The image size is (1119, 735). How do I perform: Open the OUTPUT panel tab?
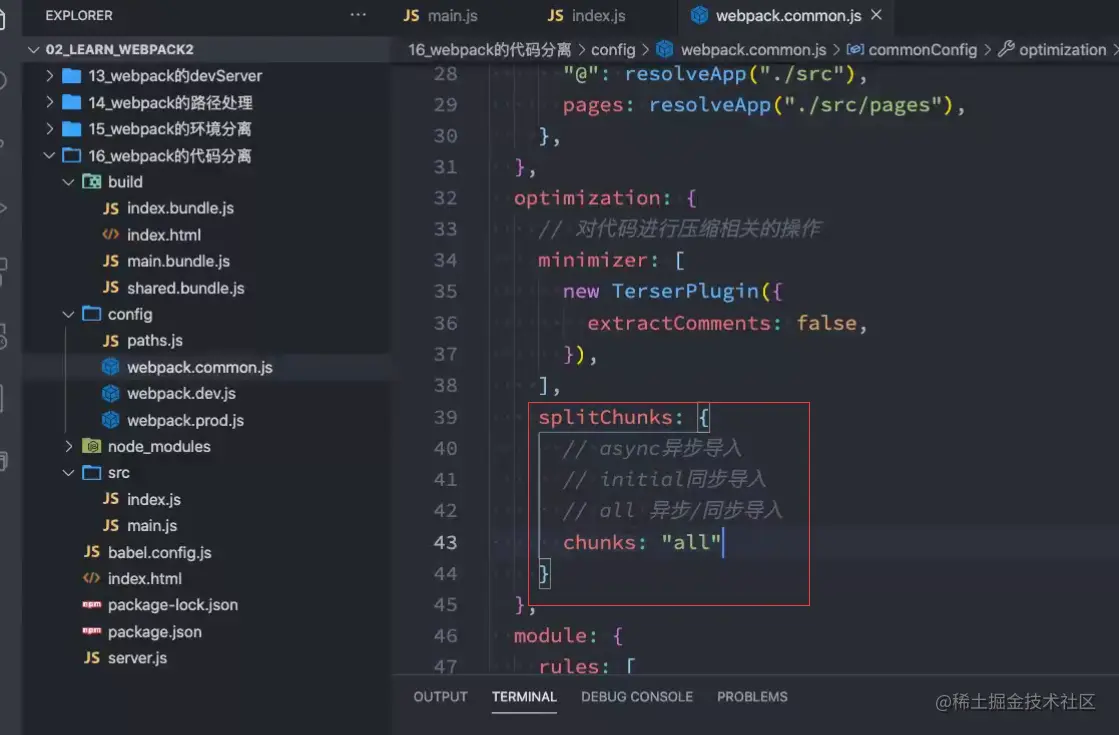pyautogui.click(x=440, y=696)
